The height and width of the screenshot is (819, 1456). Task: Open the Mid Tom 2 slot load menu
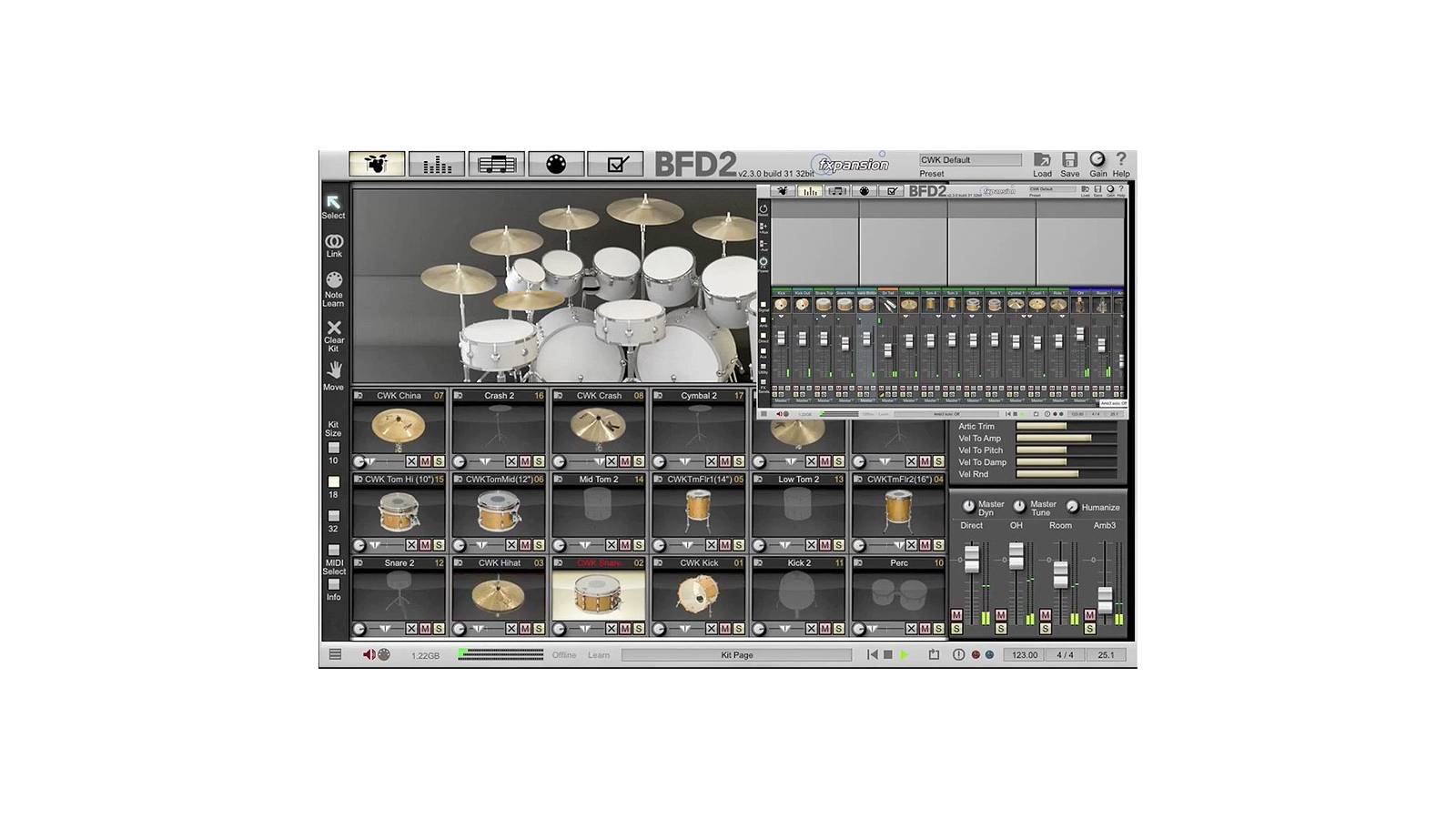point(559,480)
